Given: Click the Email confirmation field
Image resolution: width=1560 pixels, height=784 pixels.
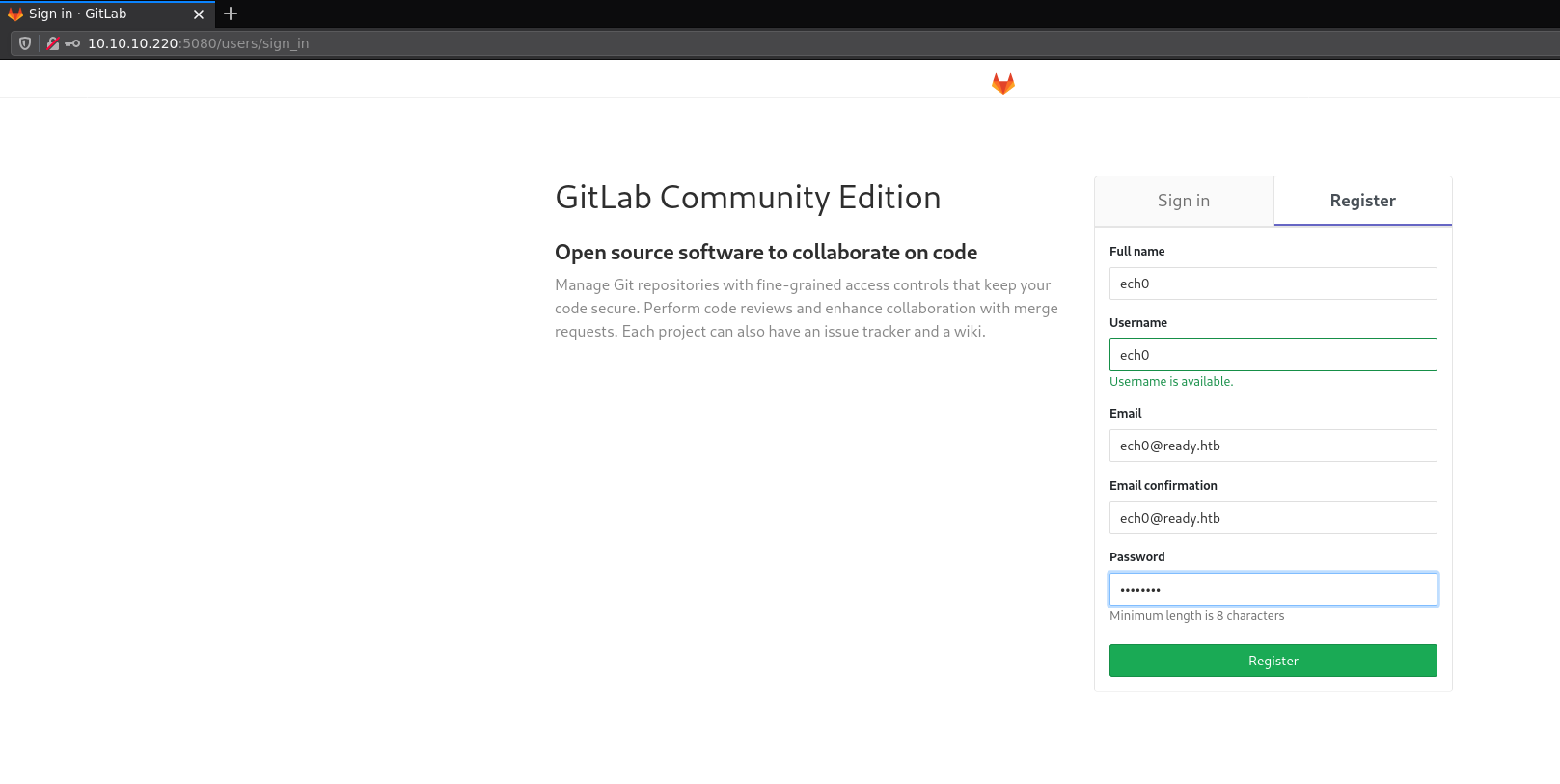Looking at the screenshot, I should 1273,518.
